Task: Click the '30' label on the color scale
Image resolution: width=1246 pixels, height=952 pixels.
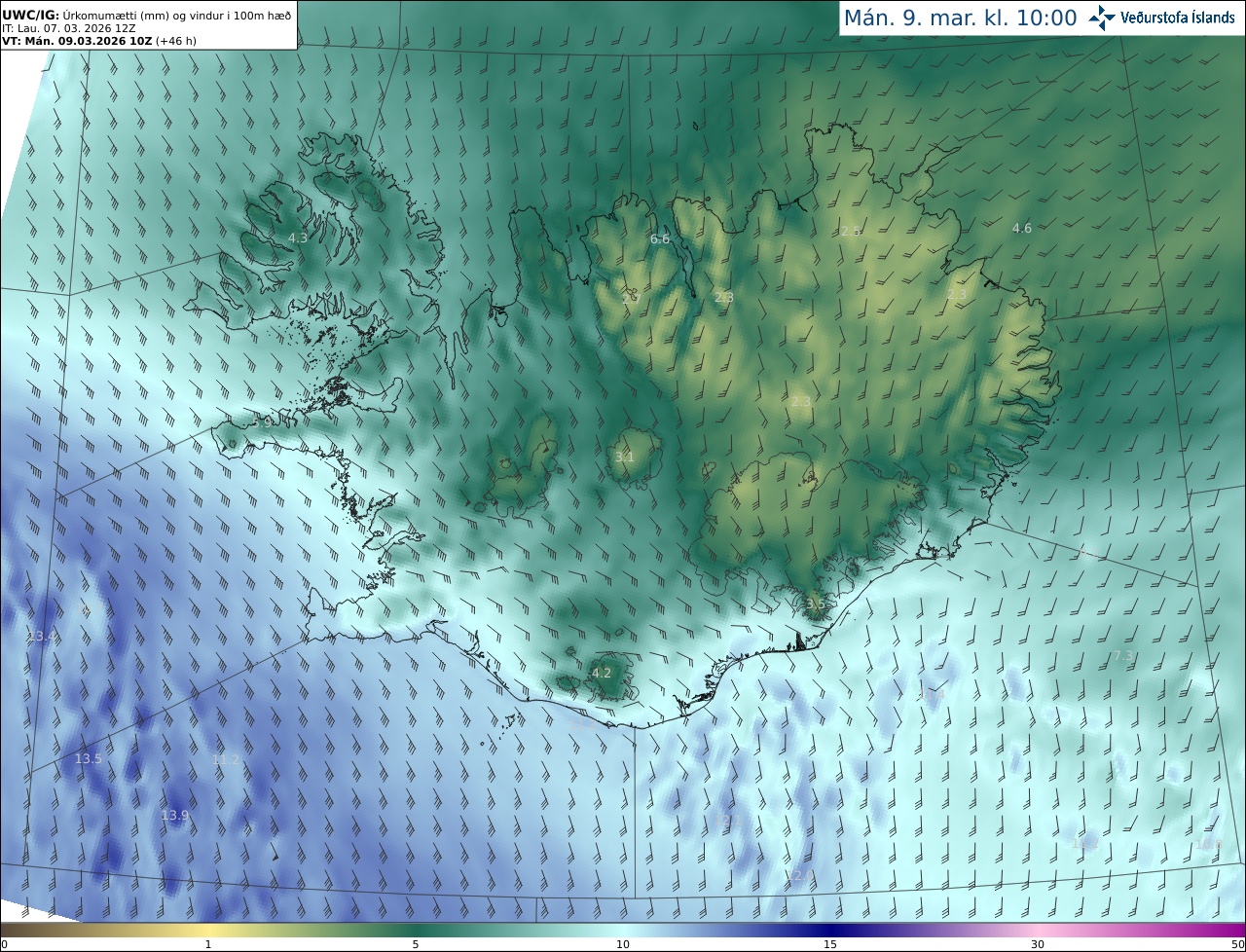Action: tap(1038, 945)
